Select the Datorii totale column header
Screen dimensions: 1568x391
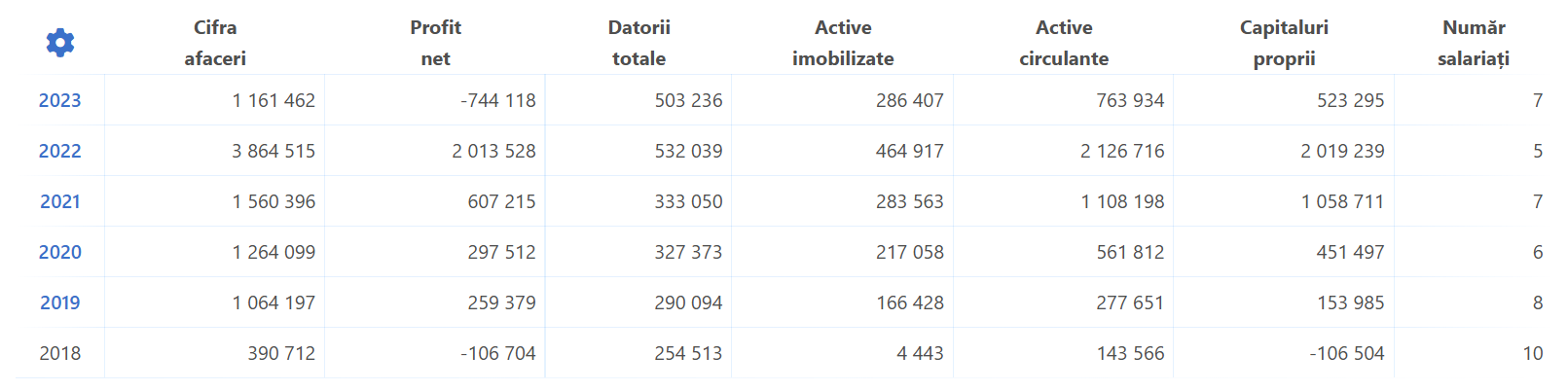pos(639,43)
